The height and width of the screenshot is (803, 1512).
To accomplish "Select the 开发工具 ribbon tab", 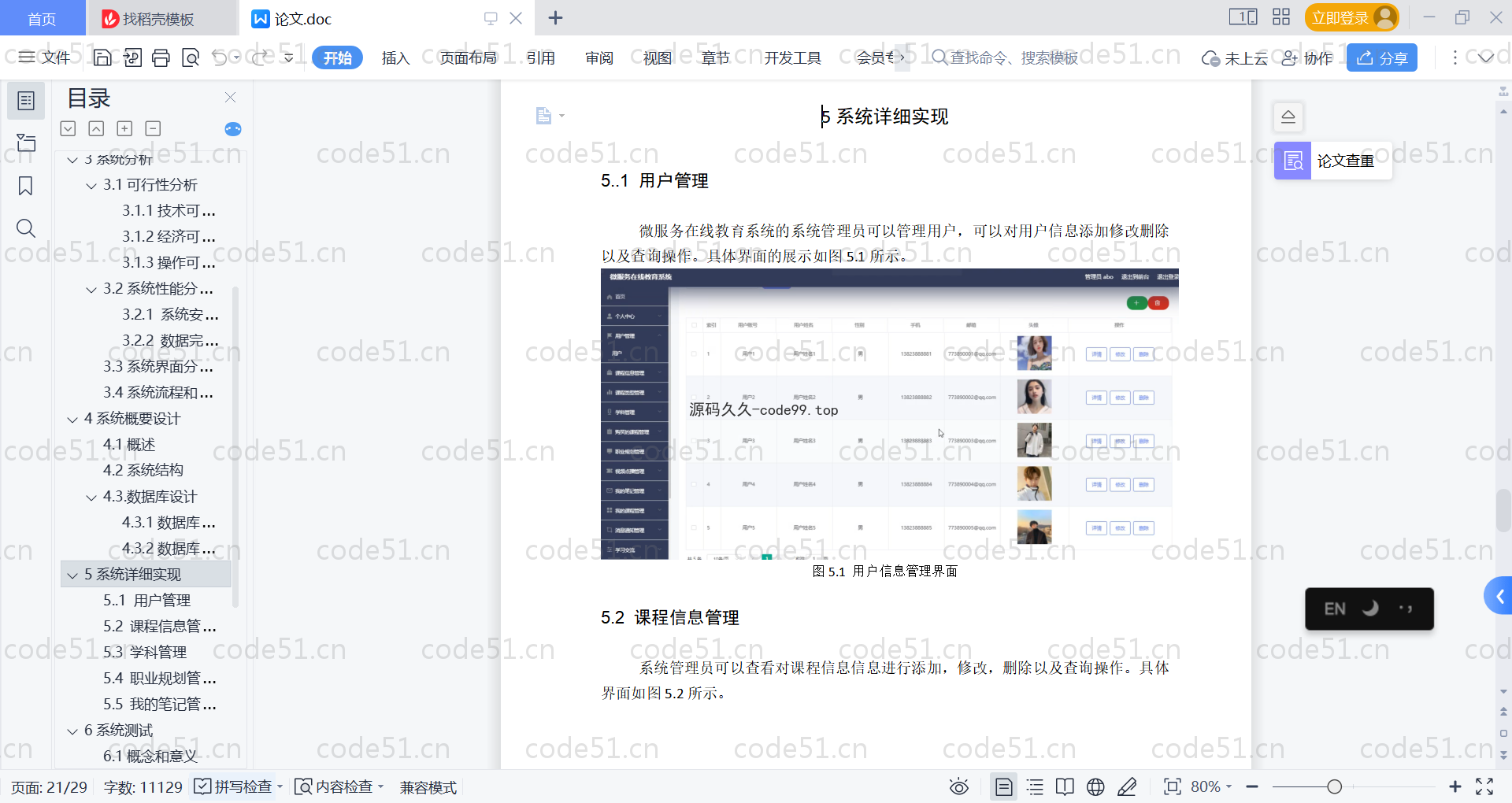I will click(x=792, y=57).
